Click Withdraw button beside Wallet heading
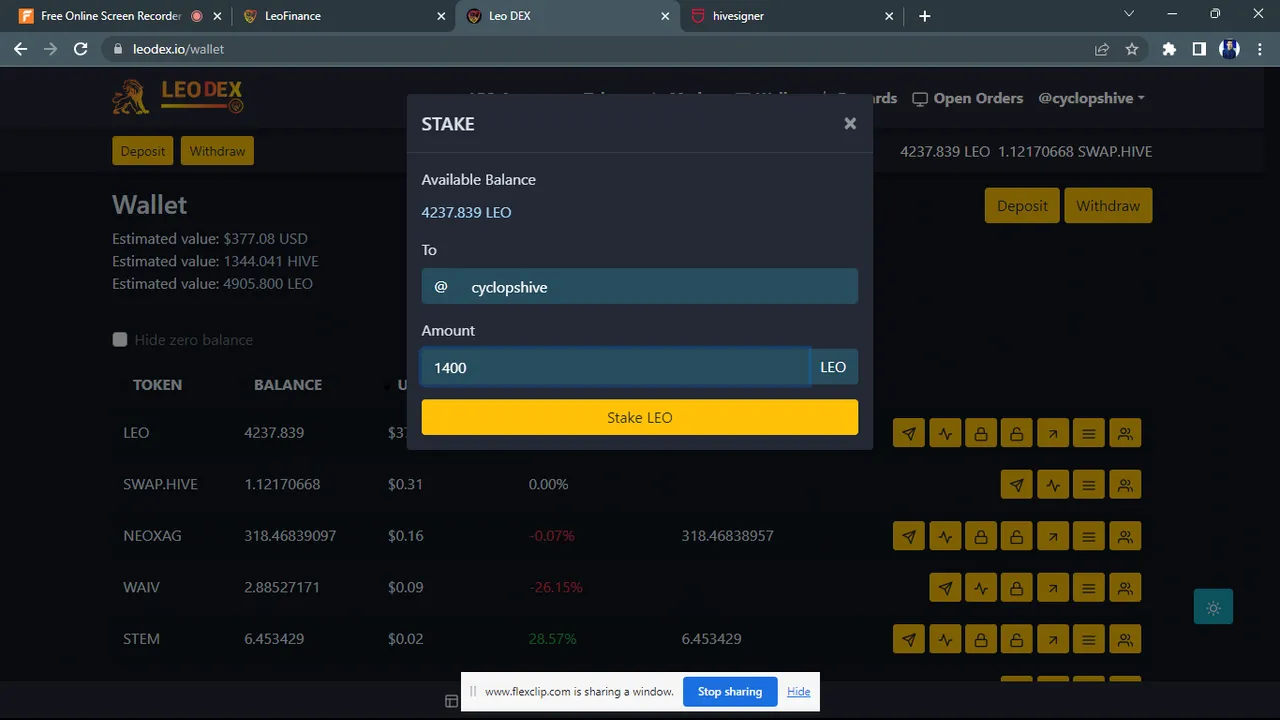Image resolution: width=1280 pixels, height=720 pixels. point(1108,206)
